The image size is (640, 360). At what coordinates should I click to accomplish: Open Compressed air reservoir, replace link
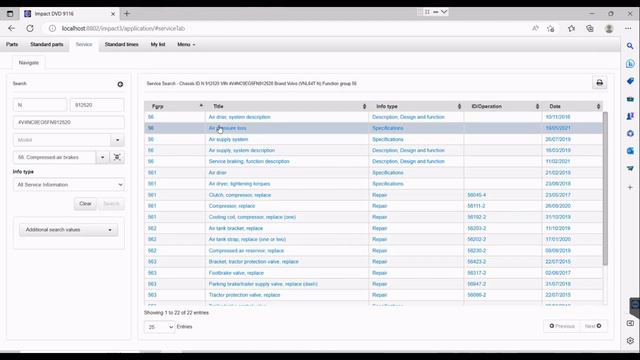pyautogui.click(x=246, y=251)
